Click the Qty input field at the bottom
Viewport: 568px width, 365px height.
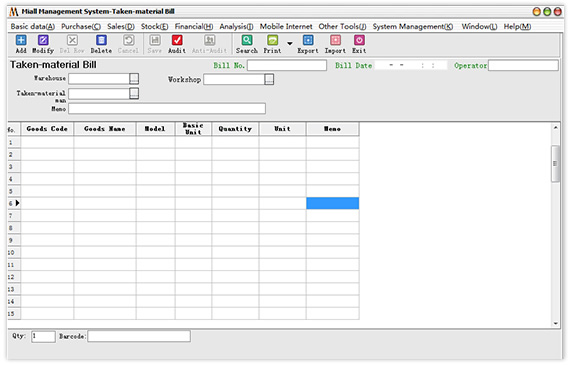coord(43,336)
